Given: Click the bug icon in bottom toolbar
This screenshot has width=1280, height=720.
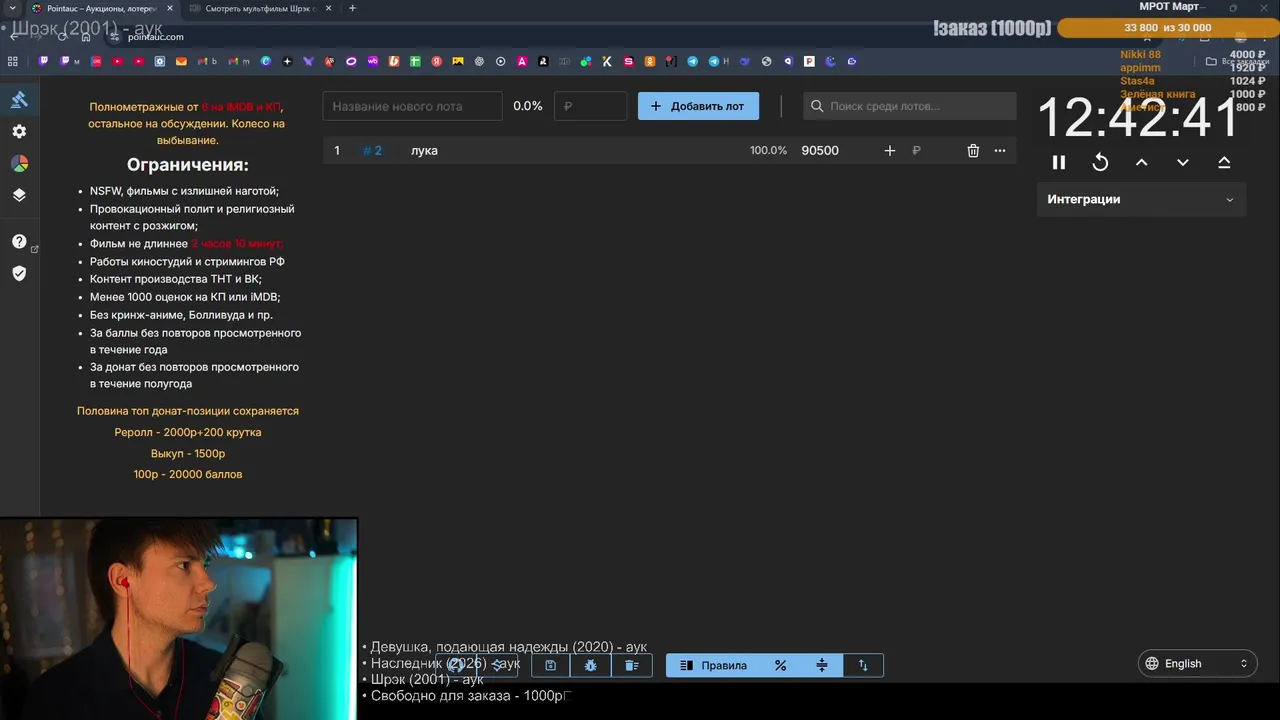Looking at the screenshot, I should [591, 665].
